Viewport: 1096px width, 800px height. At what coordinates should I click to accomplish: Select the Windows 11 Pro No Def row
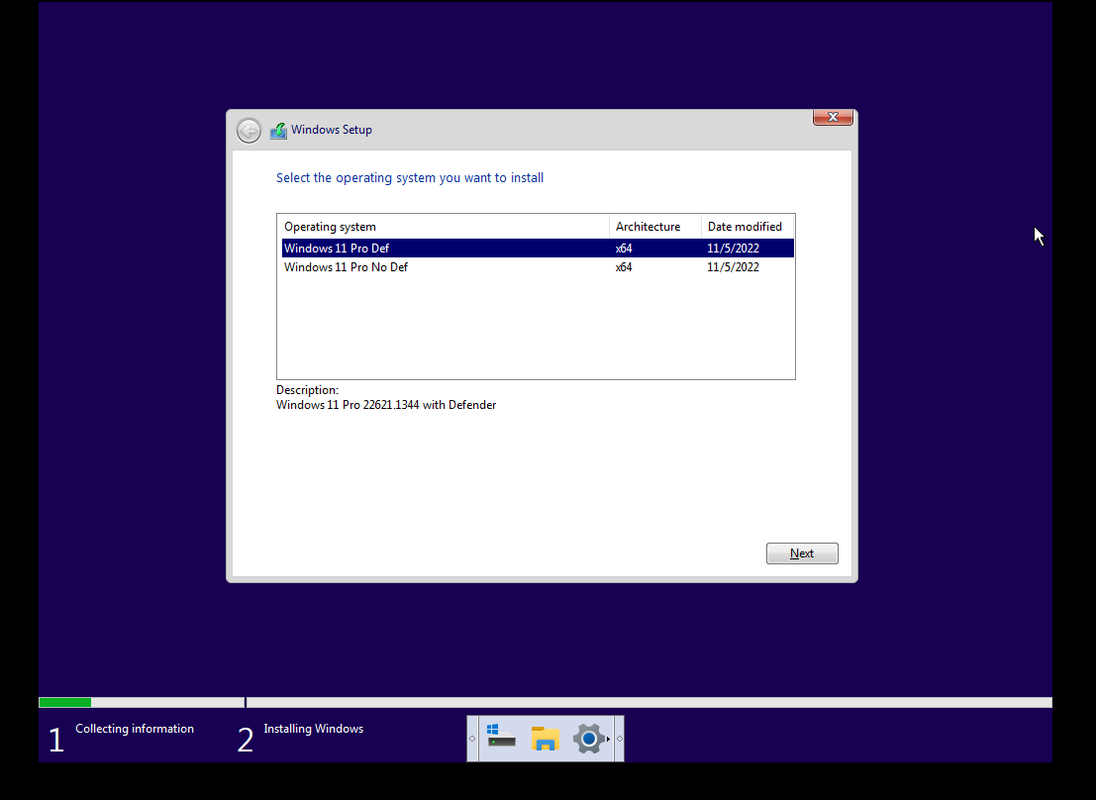tap(538, 267)
